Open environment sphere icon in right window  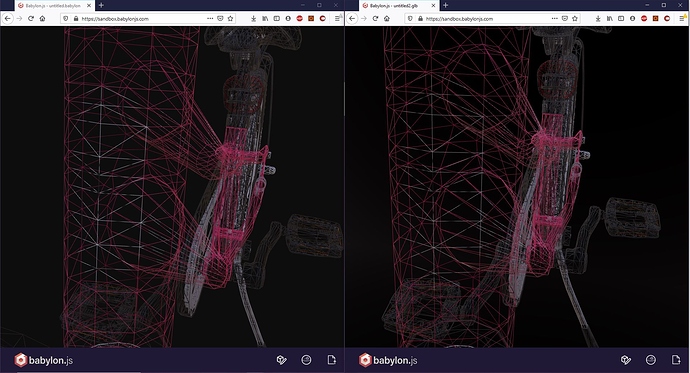tap(651, 360)
